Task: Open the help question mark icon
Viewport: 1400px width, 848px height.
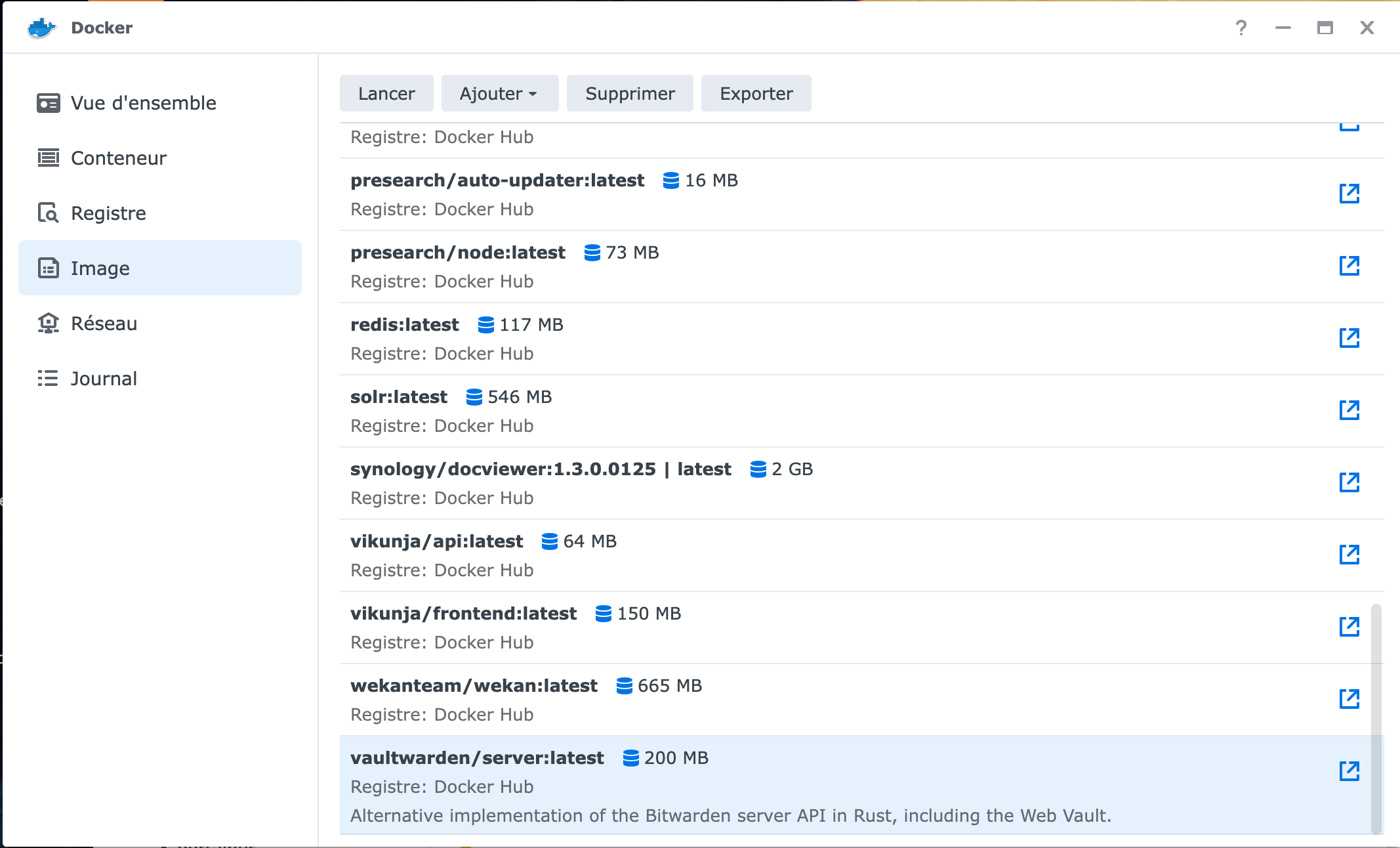Action: (x=1241, y=28)
